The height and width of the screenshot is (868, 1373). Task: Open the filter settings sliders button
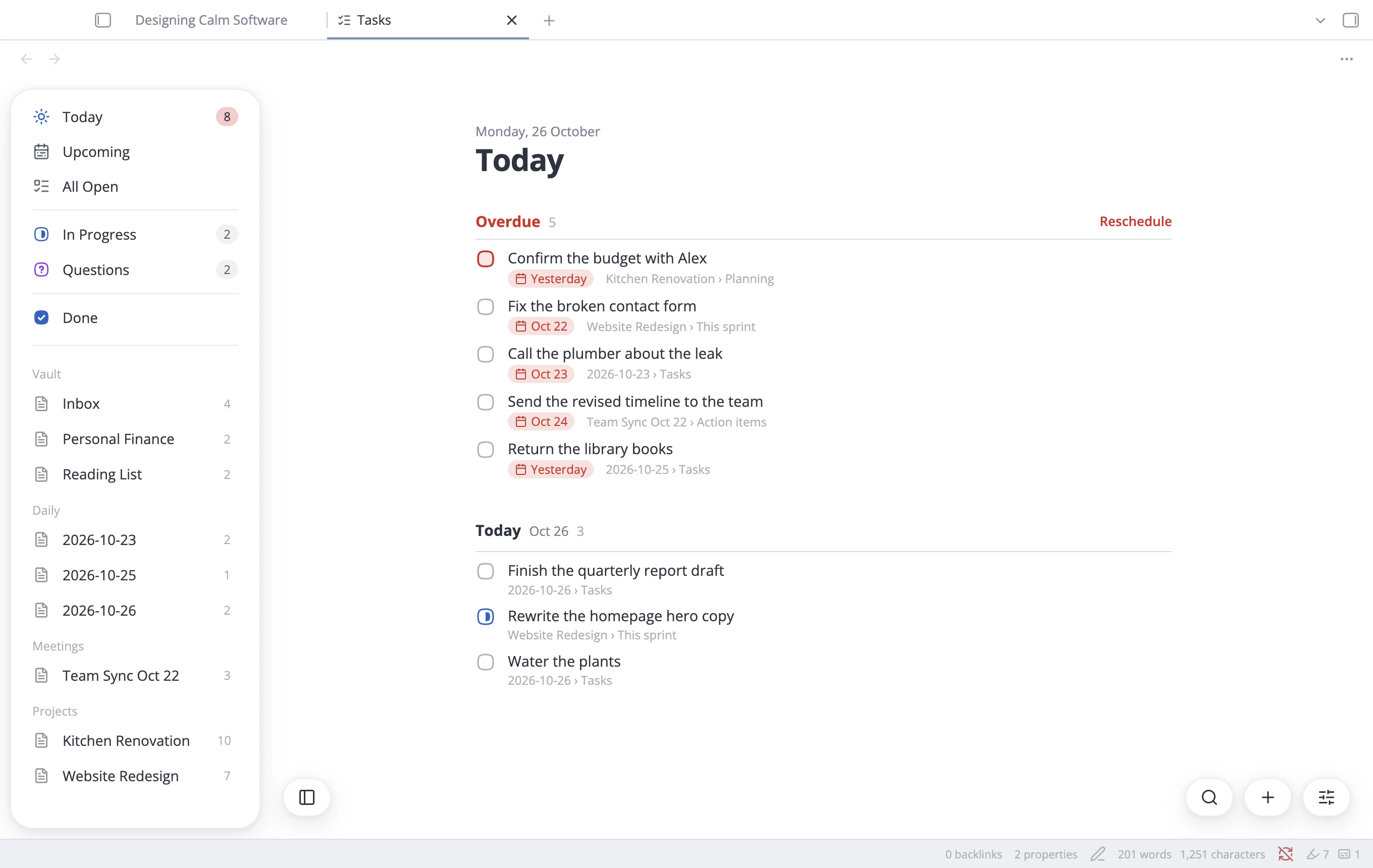(1326, 797)
